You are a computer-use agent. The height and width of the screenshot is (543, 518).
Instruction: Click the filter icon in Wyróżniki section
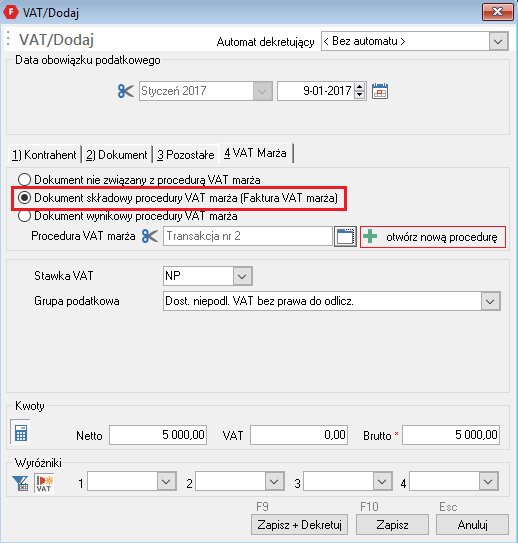(20, 483)
